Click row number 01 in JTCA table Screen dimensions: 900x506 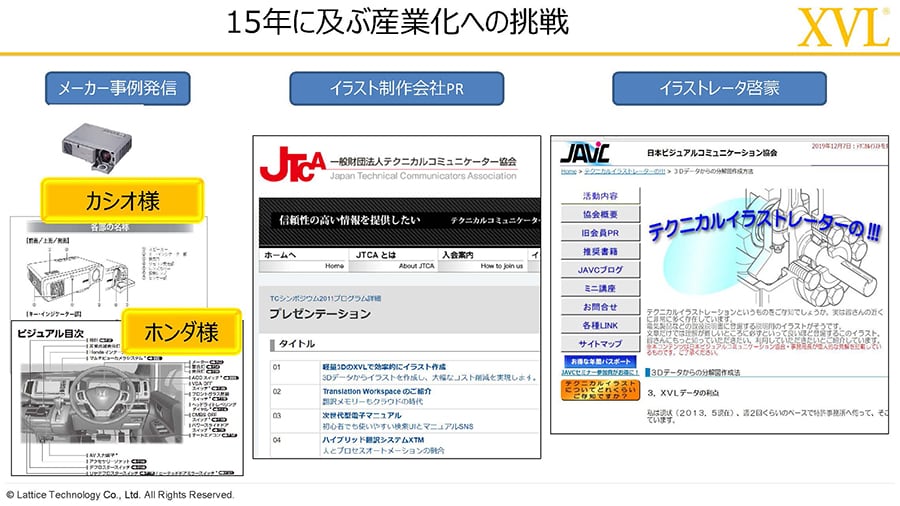pyautogui.click(x=277, y=367)
